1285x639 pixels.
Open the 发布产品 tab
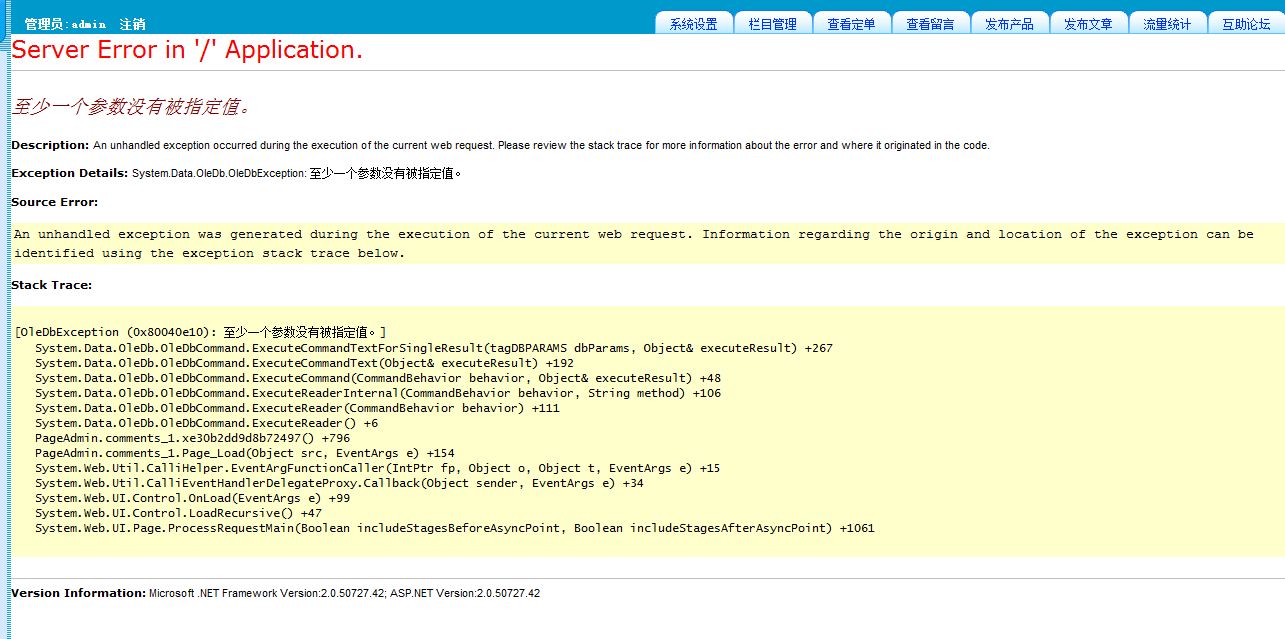tap(1009, 24)
